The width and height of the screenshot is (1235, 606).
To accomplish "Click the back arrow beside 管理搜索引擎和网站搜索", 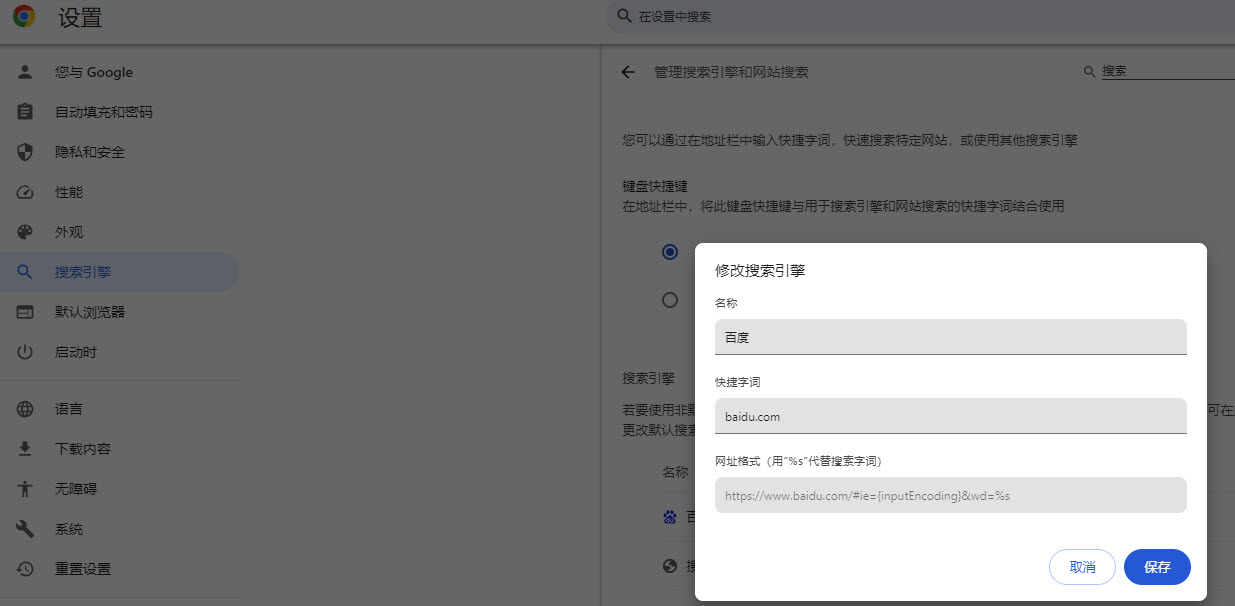I will 628,72.
